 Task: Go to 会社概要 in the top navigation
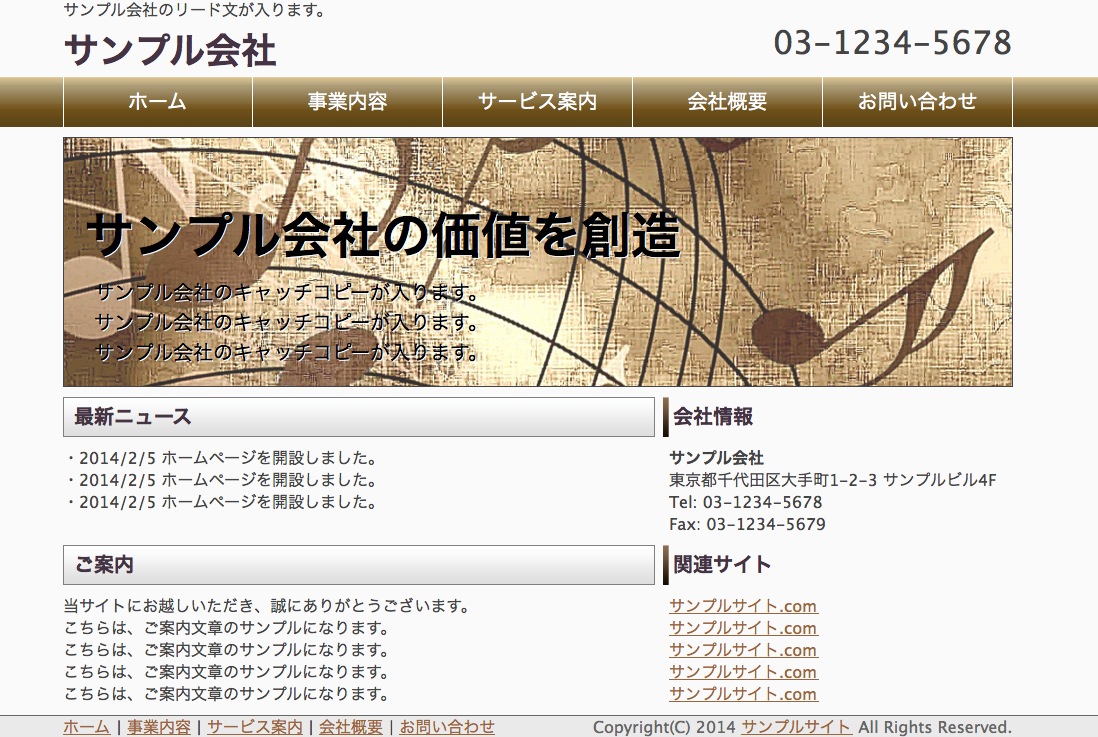[727, 102]
